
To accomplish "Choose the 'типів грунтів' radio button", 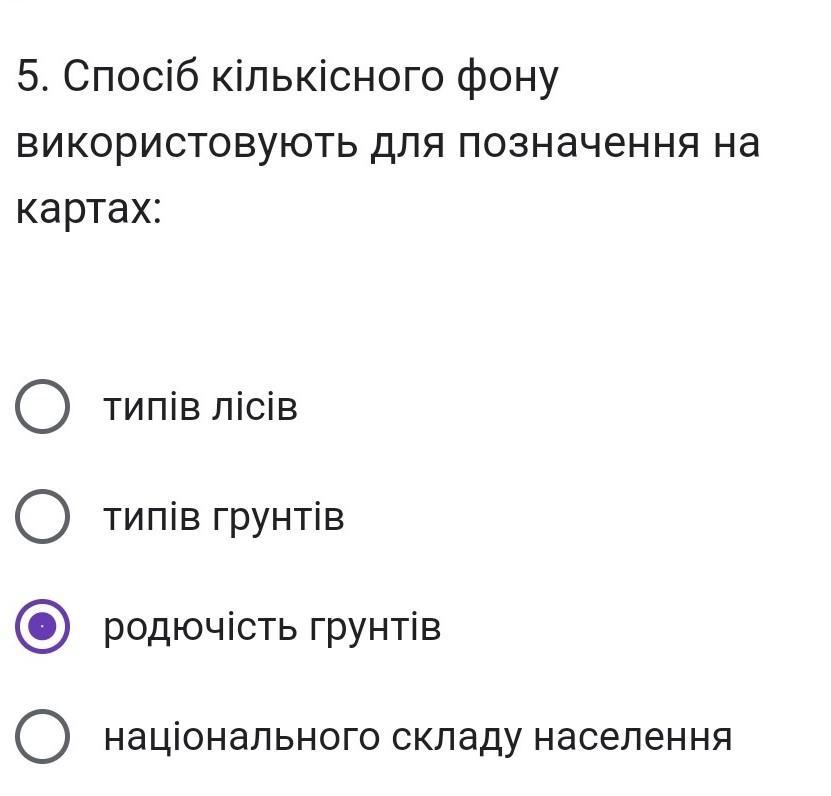I will pyautogui.click(x=42, y=516).
